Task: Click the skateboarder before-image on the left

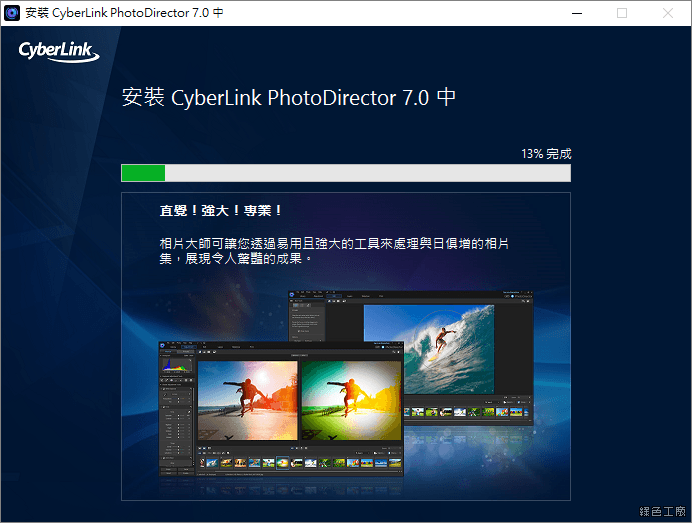Action: point(248,400)
